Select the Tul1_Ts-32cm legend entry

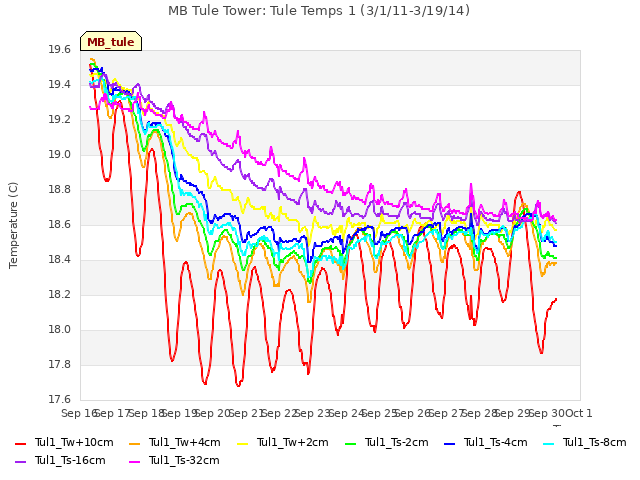[174, 460]
